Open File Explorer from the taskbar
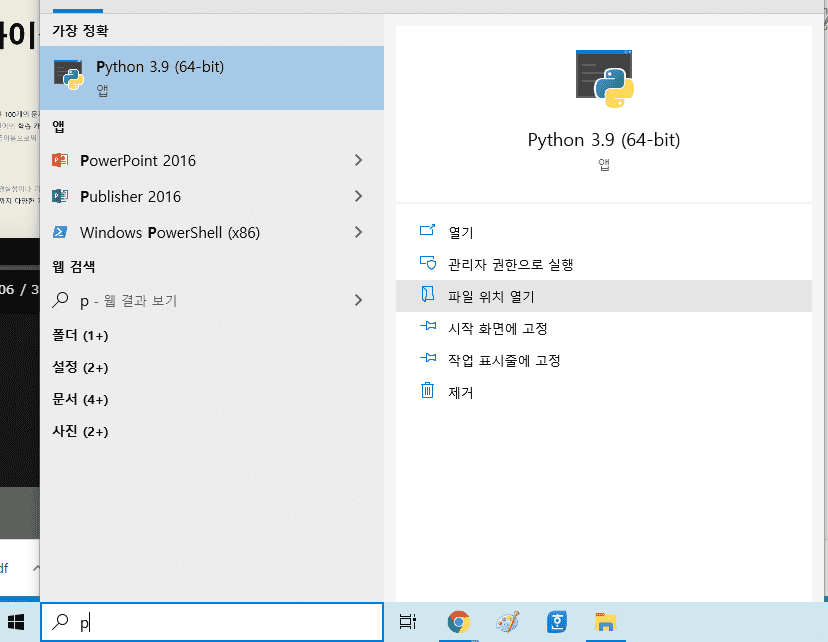This screenshot has height=642, width=828. click(x=605, y=622)
